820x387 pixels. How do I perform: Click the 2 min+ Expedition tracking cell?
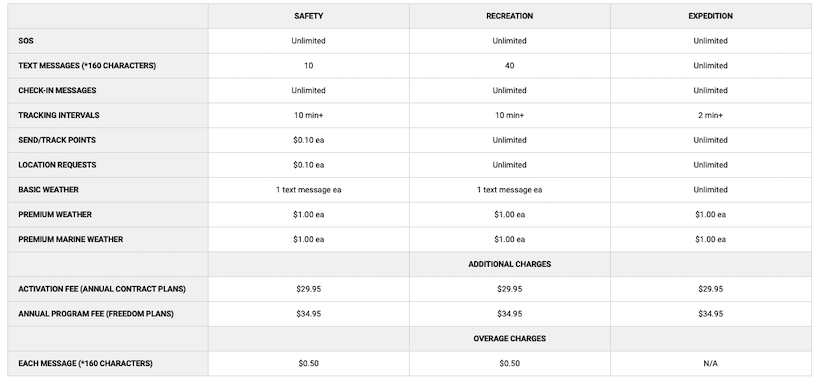pos(710,115)
